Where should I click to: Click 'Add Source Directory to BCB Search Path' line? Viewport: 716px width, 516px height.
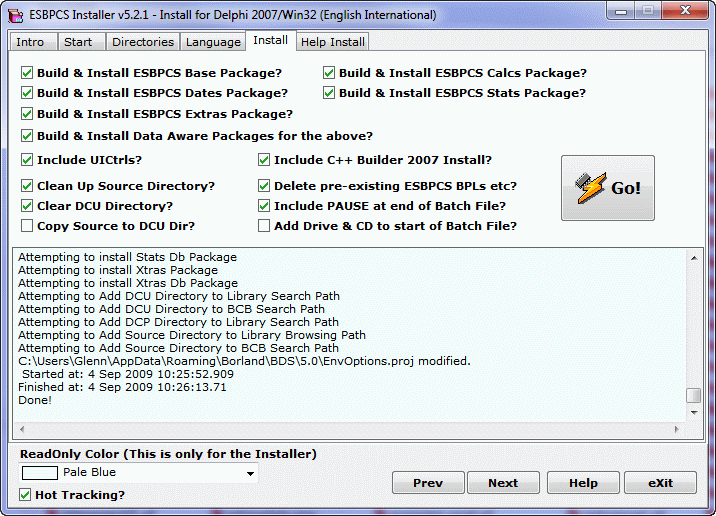click(179, 348)
